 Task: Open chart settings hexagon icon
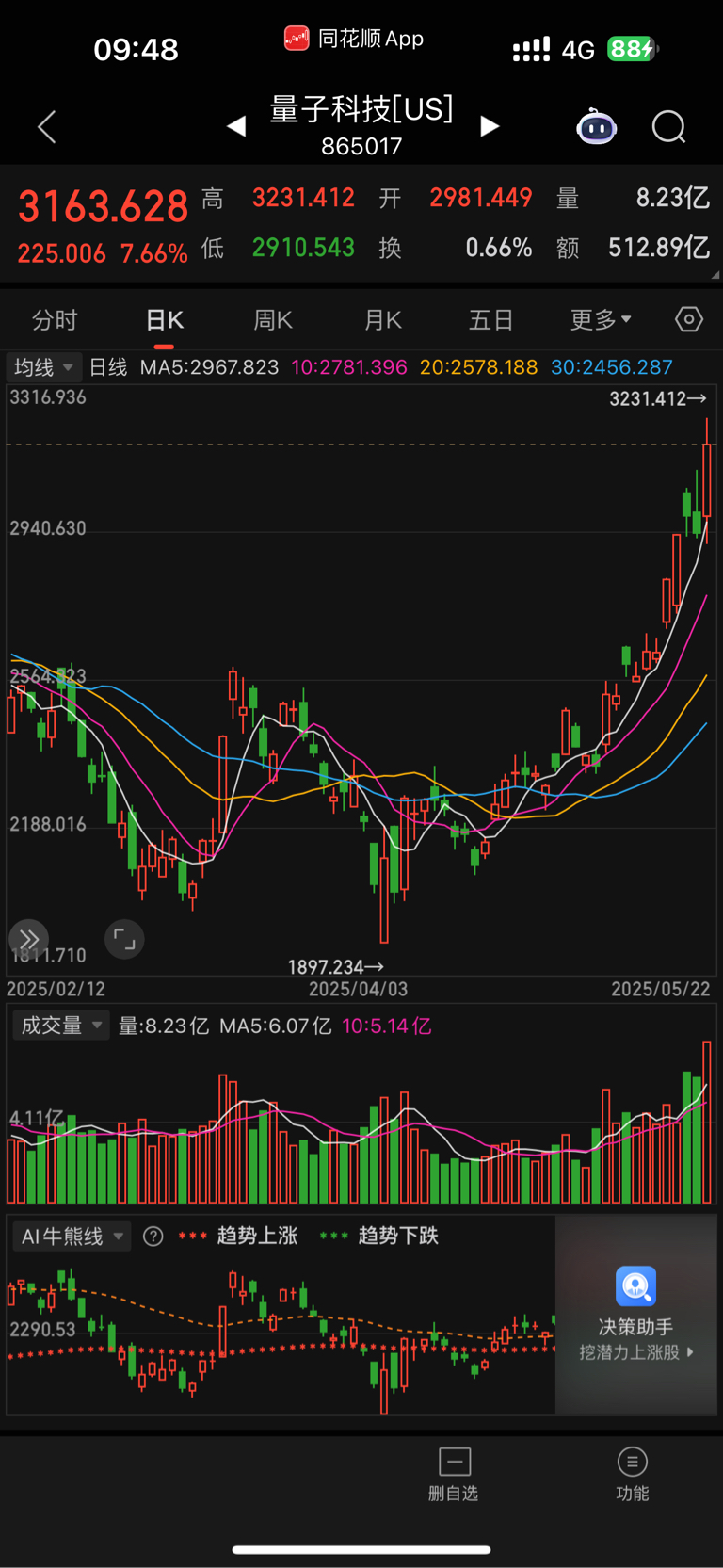(x=689, y=320)
